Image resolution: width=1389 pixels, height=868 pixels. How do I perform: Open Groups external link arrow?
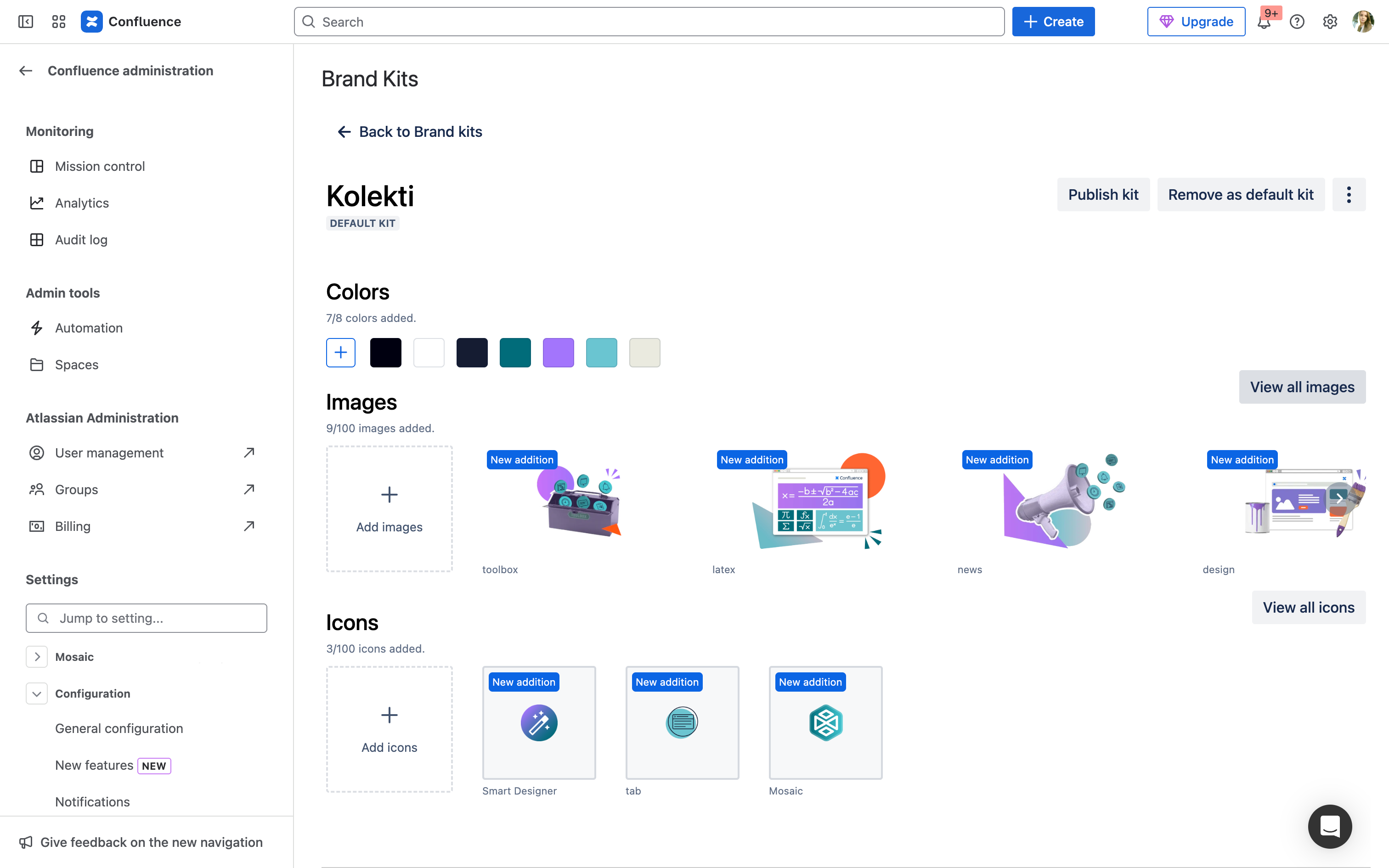tap(249, 490)
